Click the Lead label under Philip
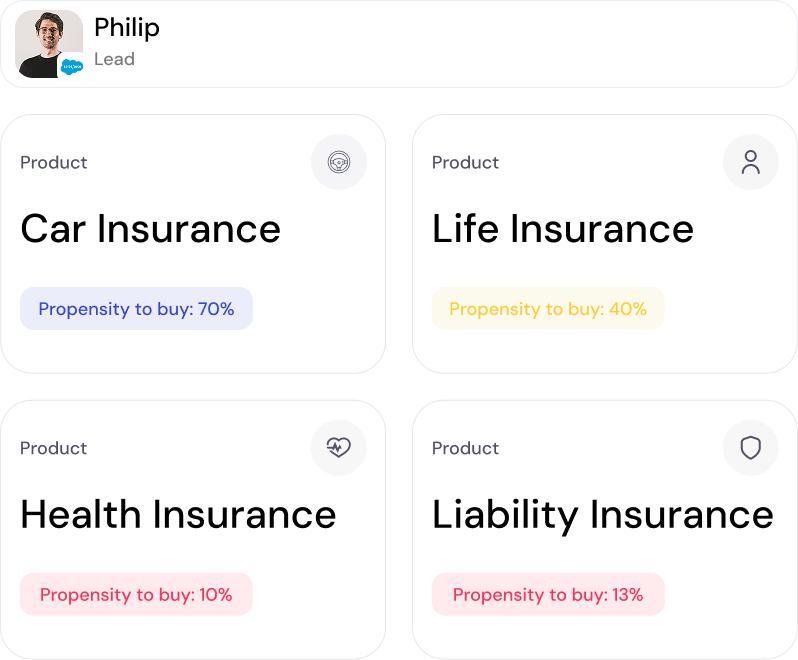 coord(114,59)
